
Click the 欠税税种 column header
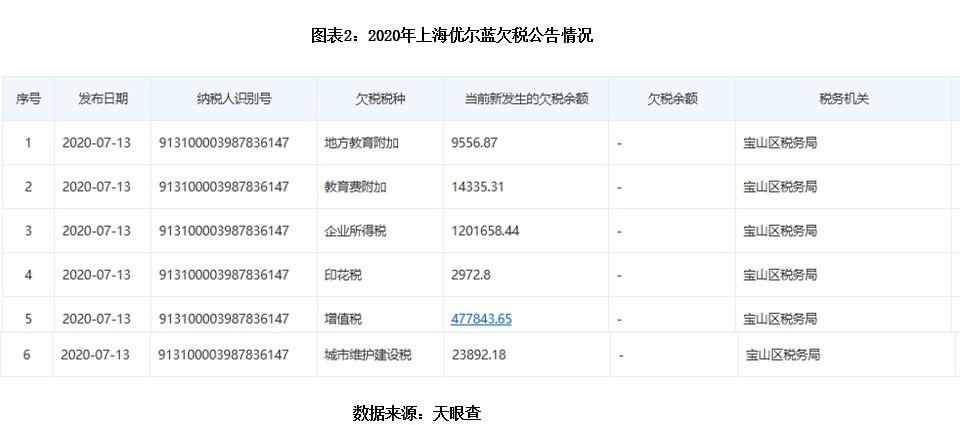pos(380,99)
